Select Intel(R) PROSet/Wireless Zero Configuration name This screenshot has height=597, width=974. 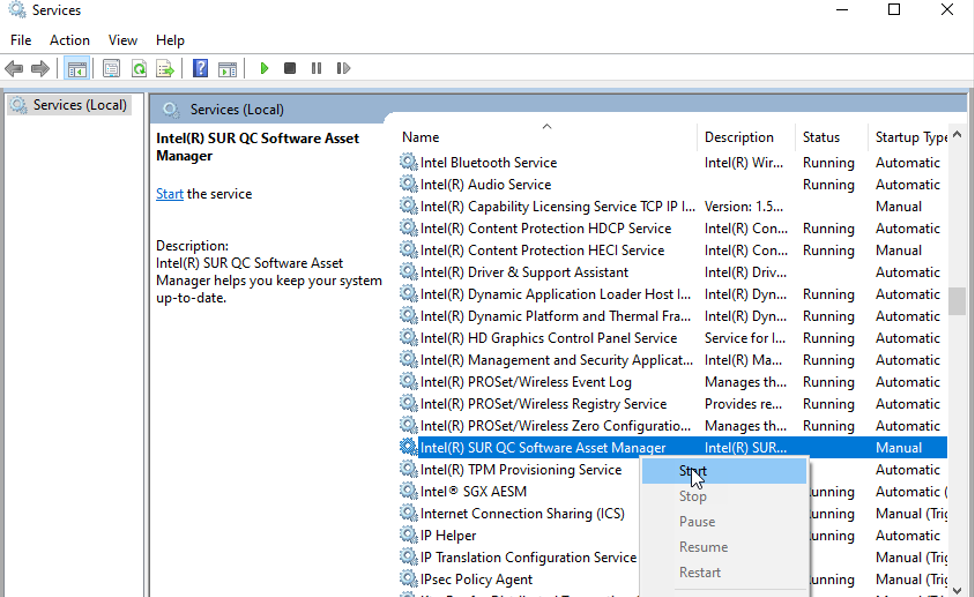pyautogui.click(x=555, y=426)
